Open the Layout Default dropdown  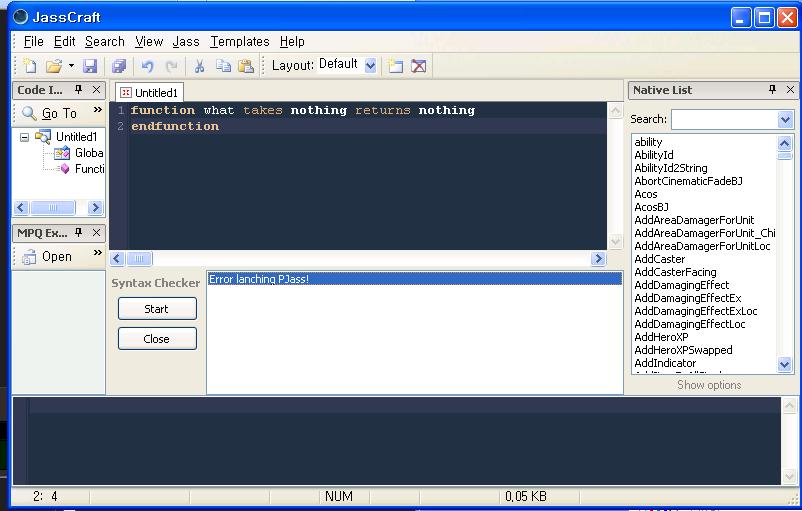coord(370,65)
